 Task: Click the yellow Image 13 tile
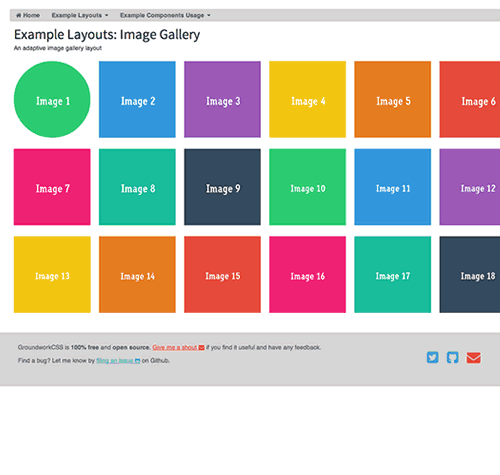[52, 275]
